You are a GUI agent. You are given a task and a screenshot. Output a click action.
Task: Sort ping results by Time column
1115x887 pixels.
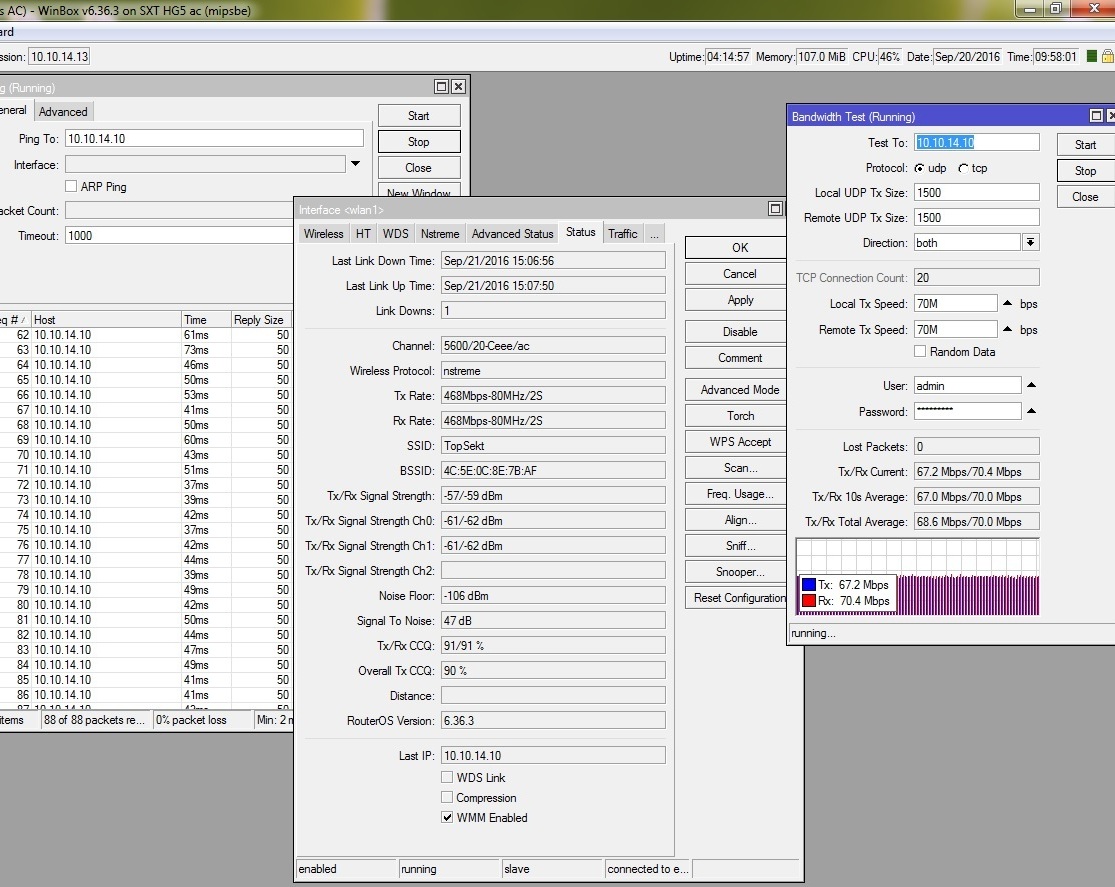click(x=206, y=319)
